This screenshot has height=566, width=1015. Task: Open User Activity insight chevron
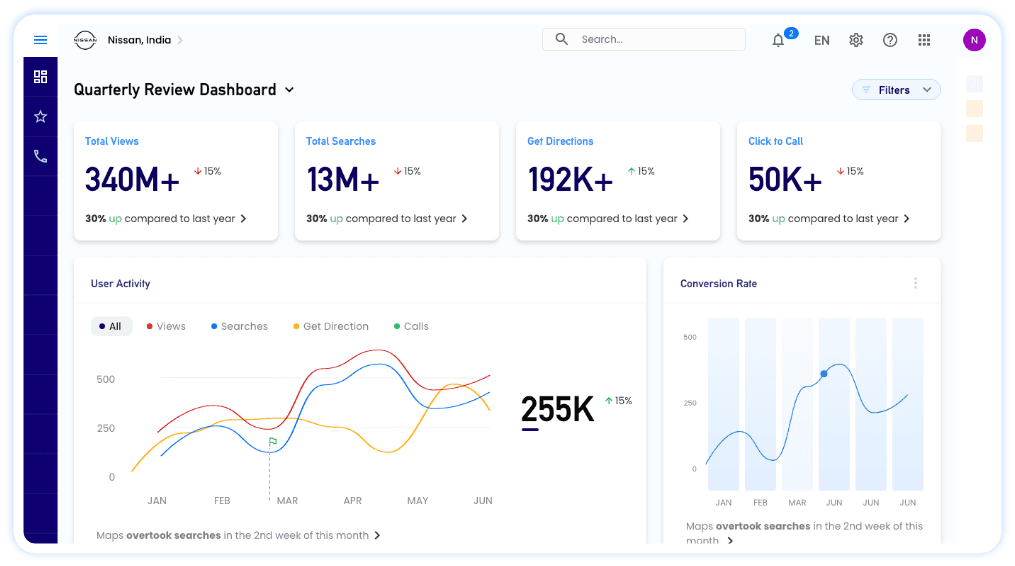click(x=377, y=536)
